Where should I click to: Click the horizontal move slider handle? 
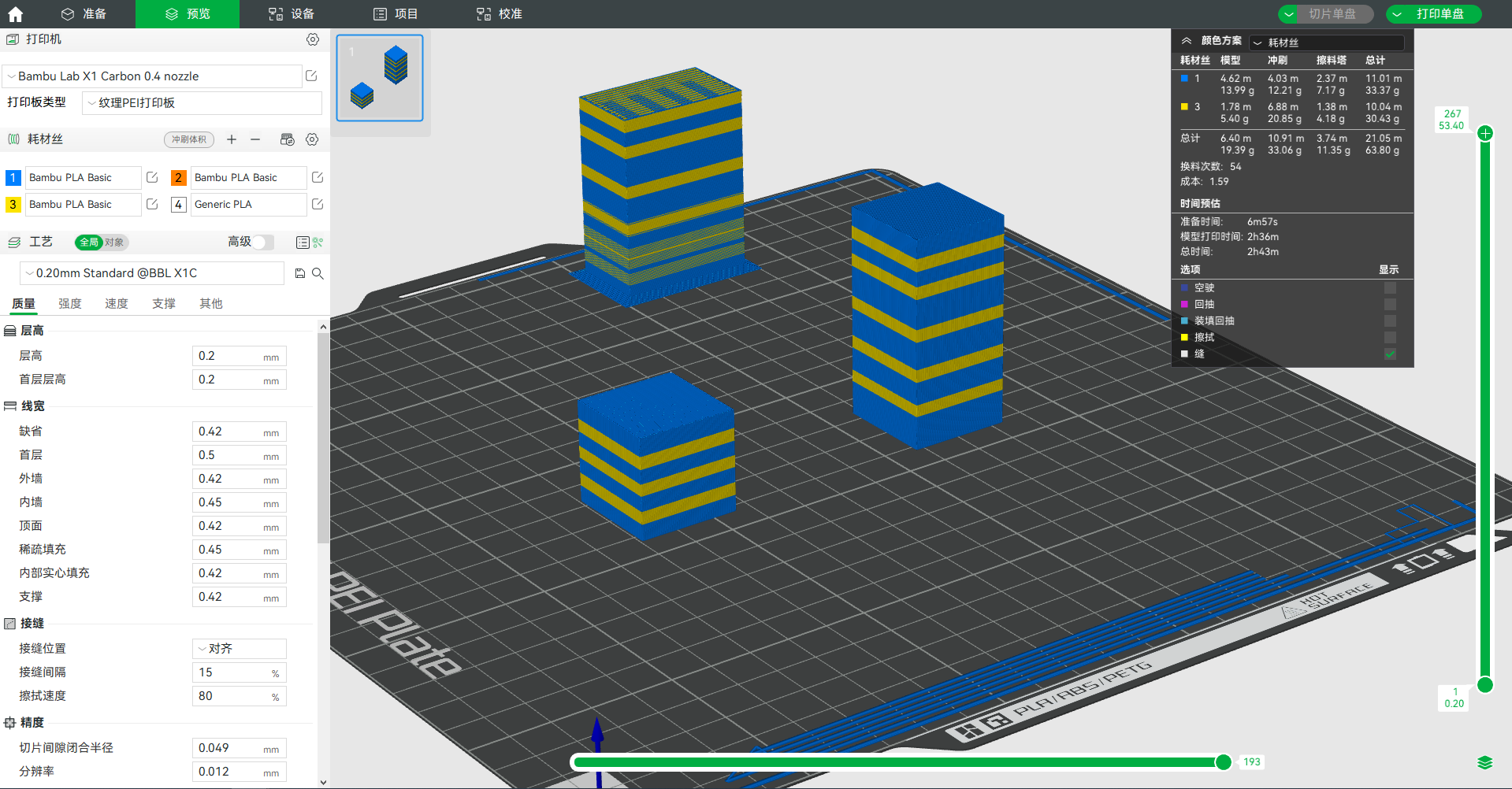1224,762
